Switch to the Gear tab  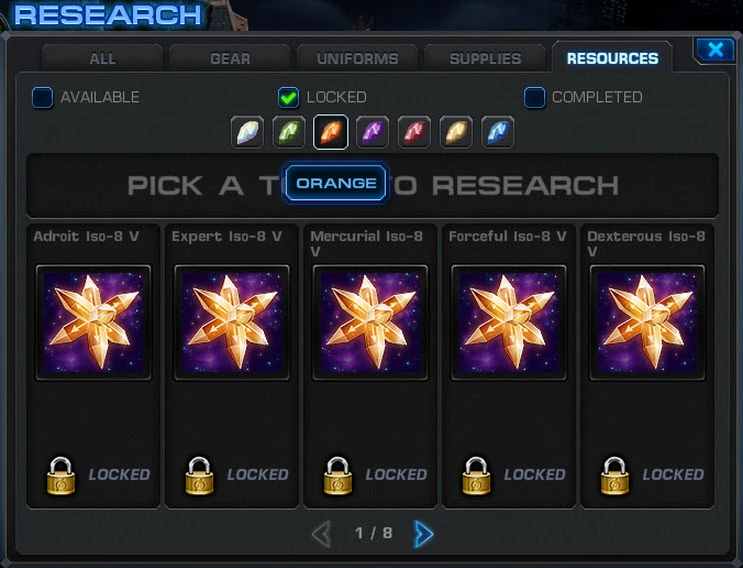tap(230, 58)
